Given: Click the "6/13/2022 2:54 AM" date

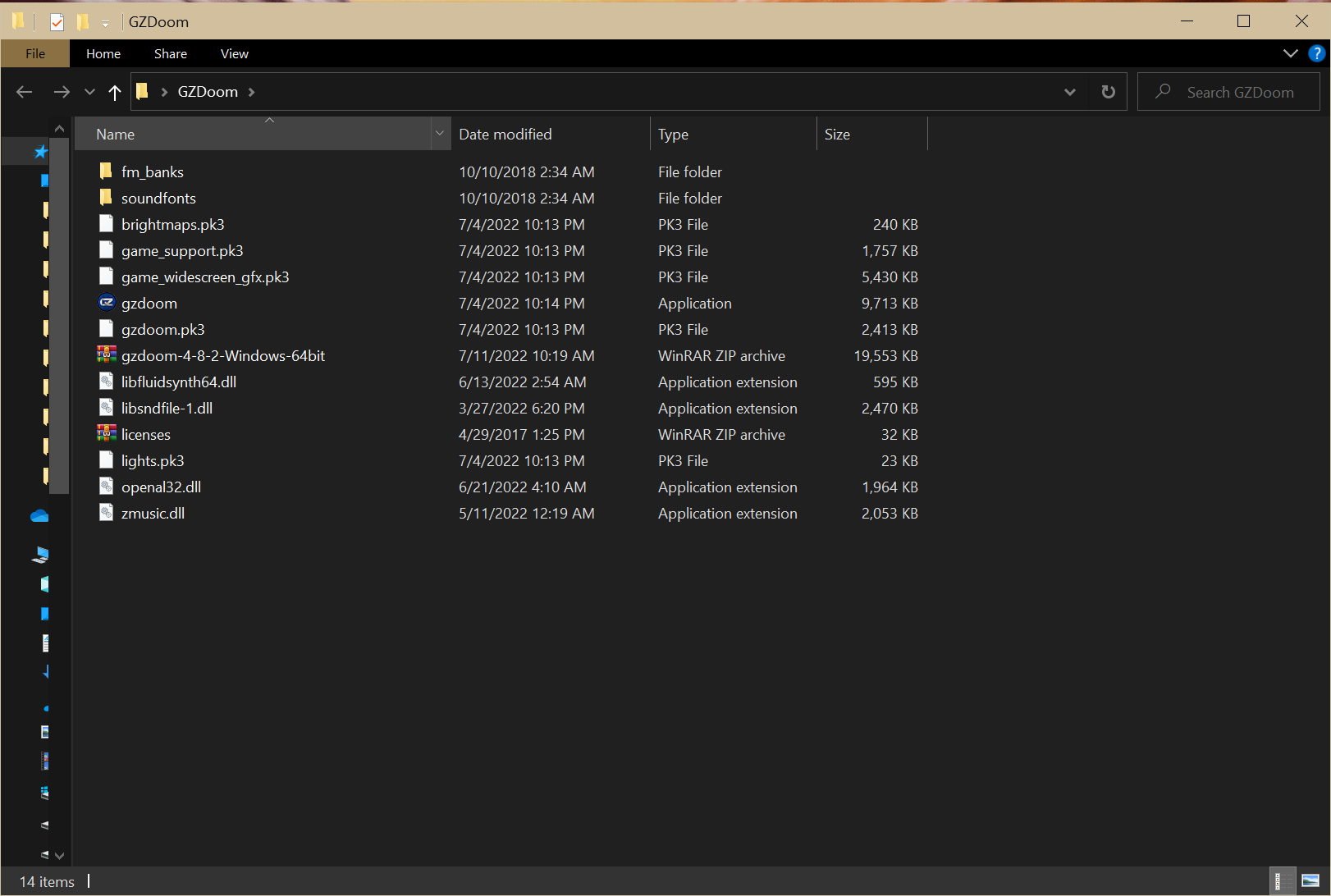Looking at the screenshot, I should tap(523, 382).
